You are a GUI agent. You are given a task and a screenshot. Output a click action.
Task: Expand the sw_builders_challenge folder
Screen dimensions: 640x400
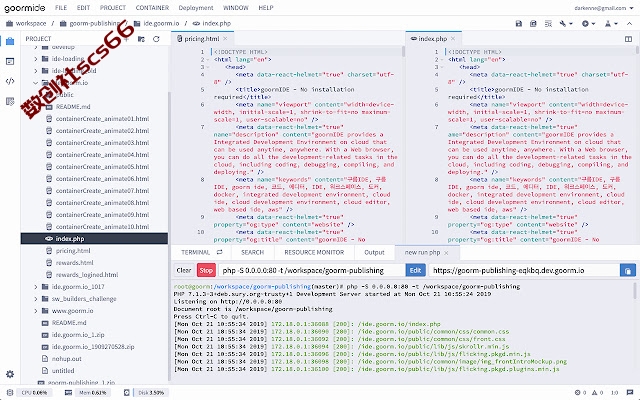pos(36,299)
